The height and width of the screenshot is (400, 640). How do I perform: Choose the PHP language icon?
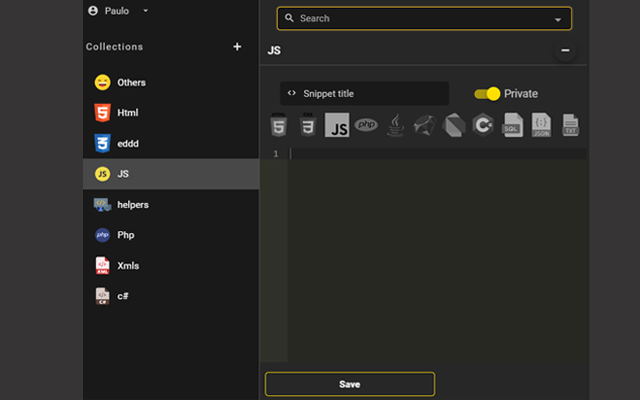click(x=366, y=126)
